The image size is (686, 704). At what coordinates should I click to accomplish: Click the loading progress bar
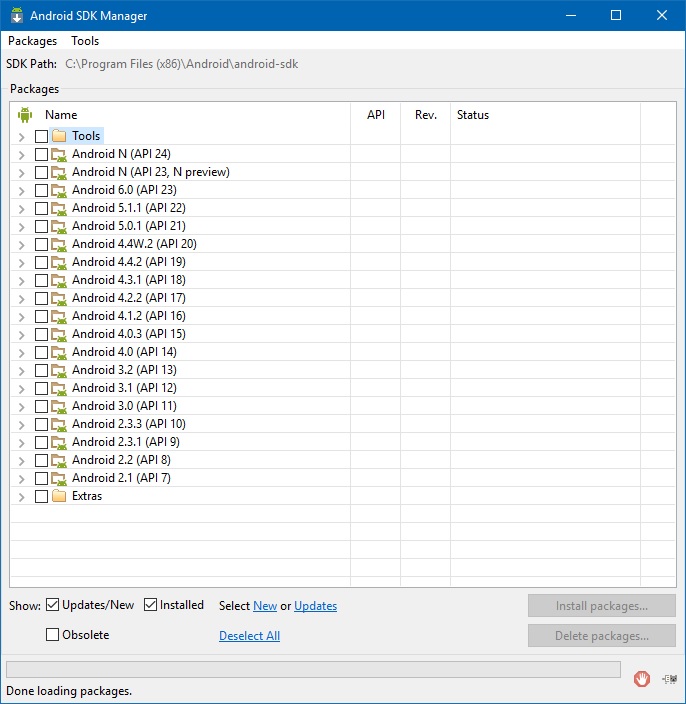[x=313, y=669]
